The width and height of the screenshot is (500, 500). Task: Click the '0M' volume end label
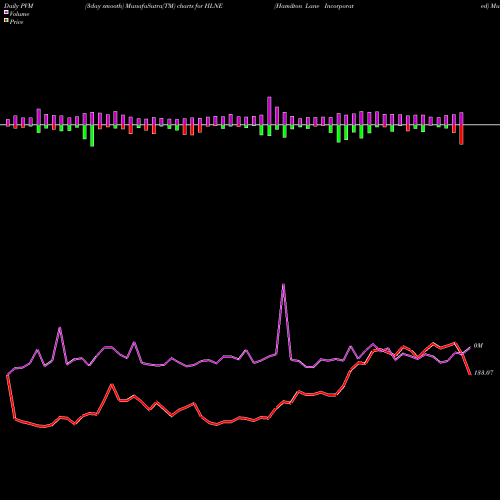478,346
